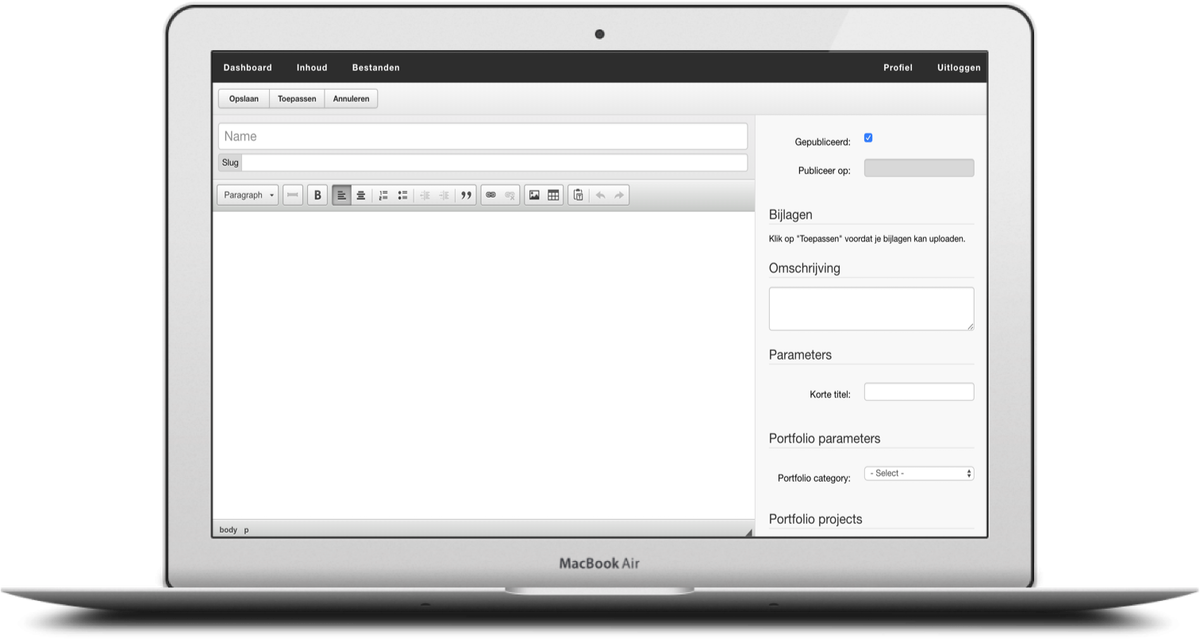Insert an image into the editor

[534, 195]
